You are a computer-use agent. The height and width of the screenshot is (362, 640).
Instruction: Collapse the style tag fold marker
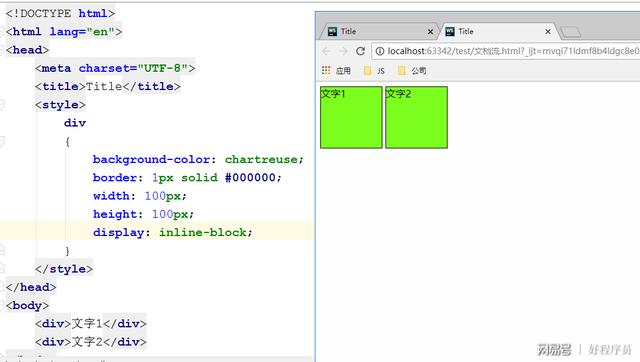tap(2, 104)
